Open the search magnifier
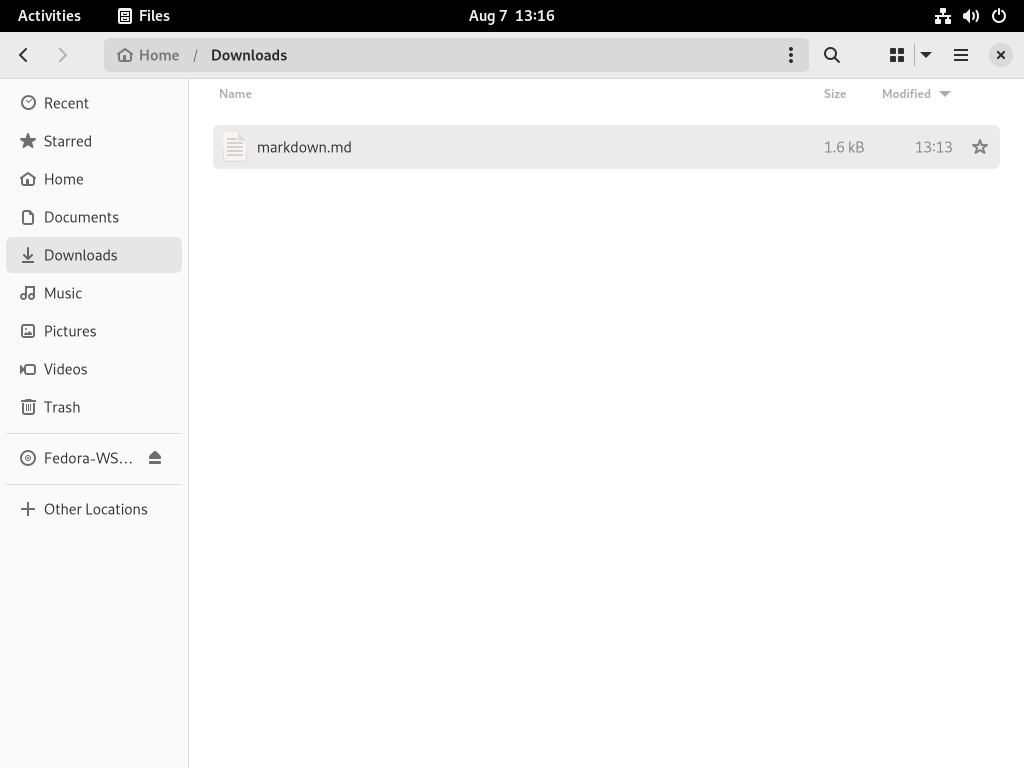Screen dimensions: 1024x768 pos(831,55)
